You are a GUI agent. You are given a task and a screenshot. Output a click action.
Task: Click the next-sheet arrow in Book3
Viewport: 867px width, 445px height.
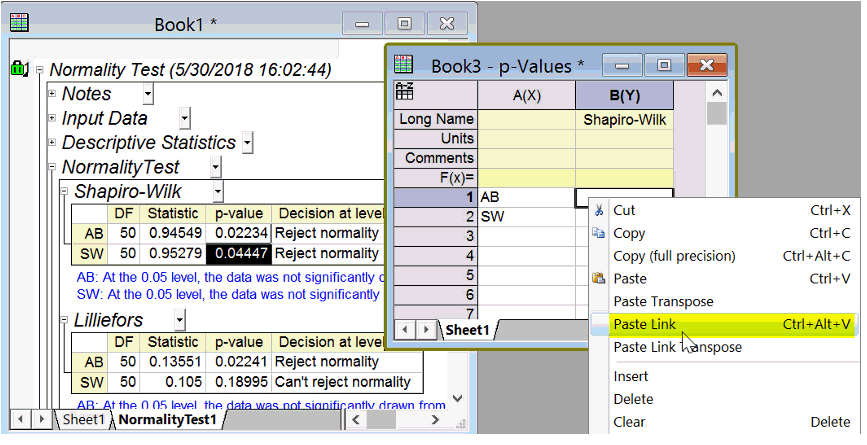point(426,330)
